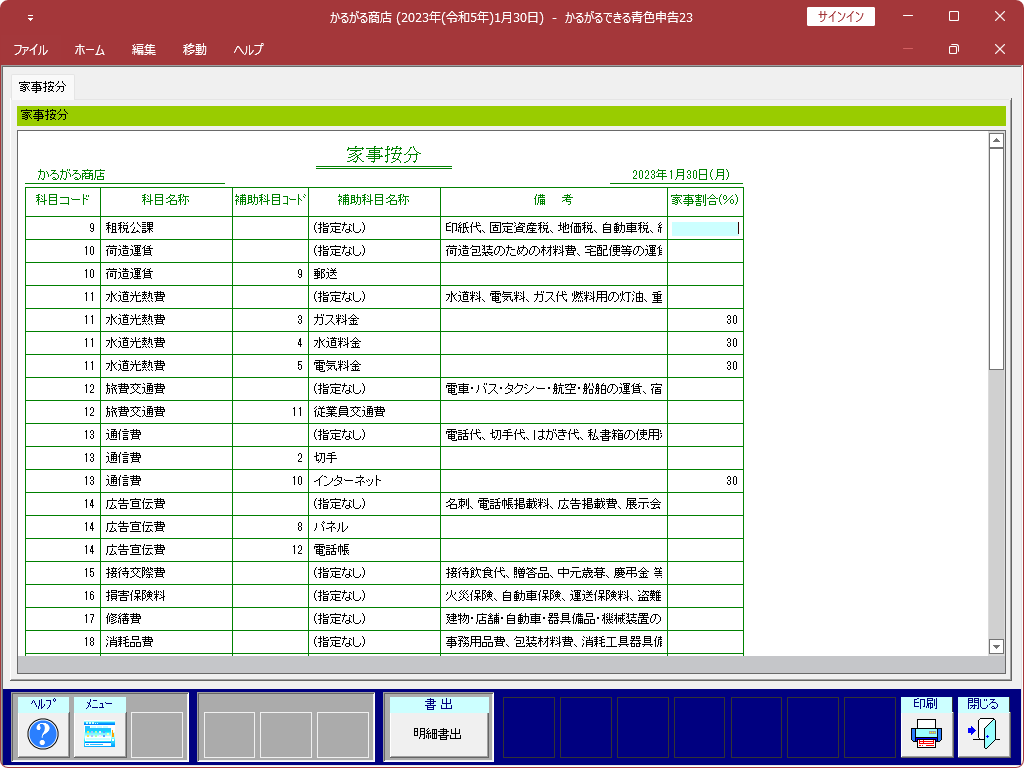Select the 電気料金 sub-account name
The height and width of the screenshot is (768, 1024).
pos(337,366)
